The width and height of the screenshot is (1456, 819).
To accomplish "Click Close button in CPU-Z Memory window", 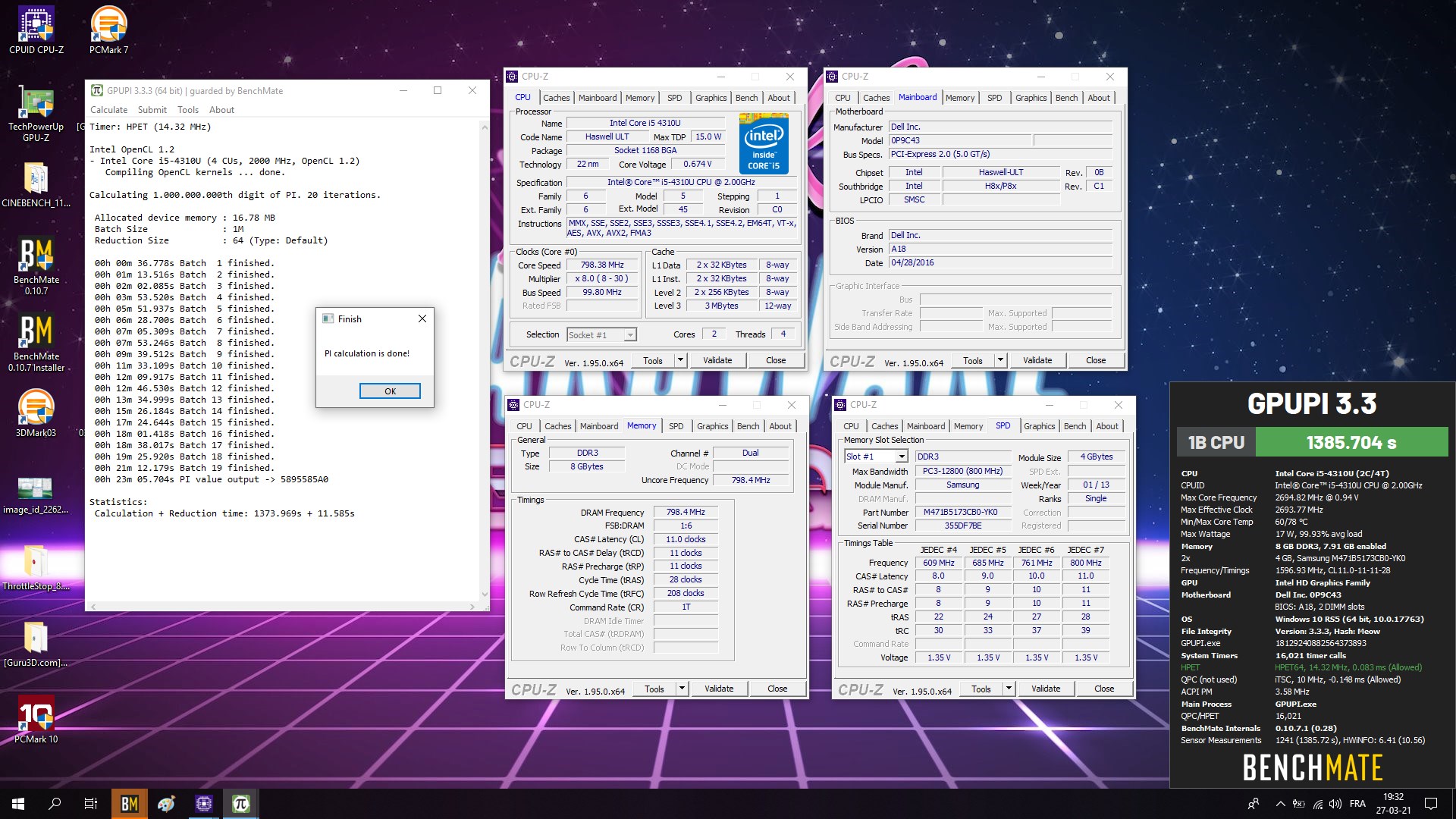I will 777,689.
